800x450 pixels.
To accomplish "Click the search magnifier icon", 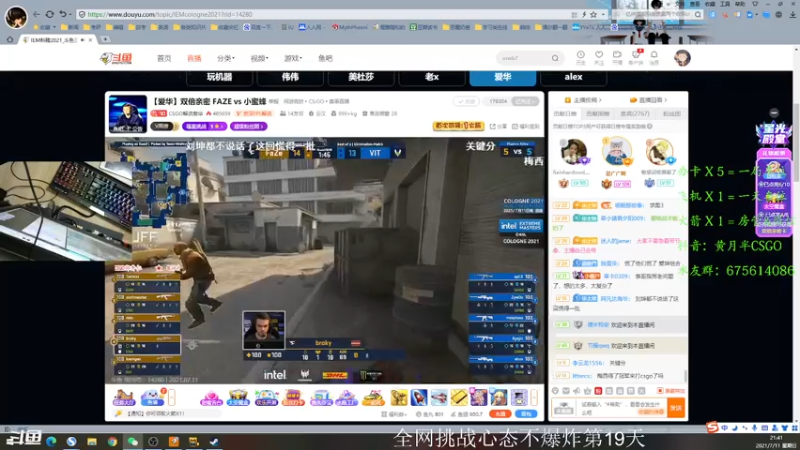I will click(x=555, y=58).
